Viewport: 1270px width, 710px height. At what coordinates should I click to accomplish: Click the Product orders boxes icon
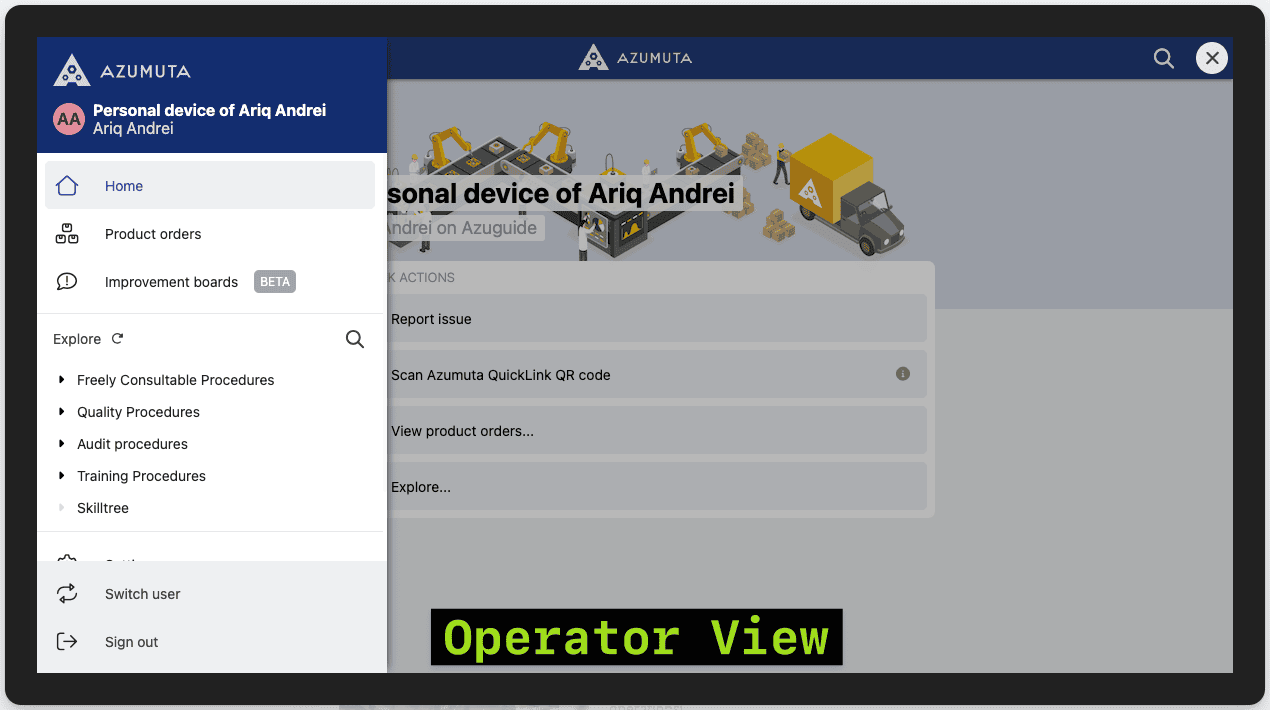pos(67,234)
